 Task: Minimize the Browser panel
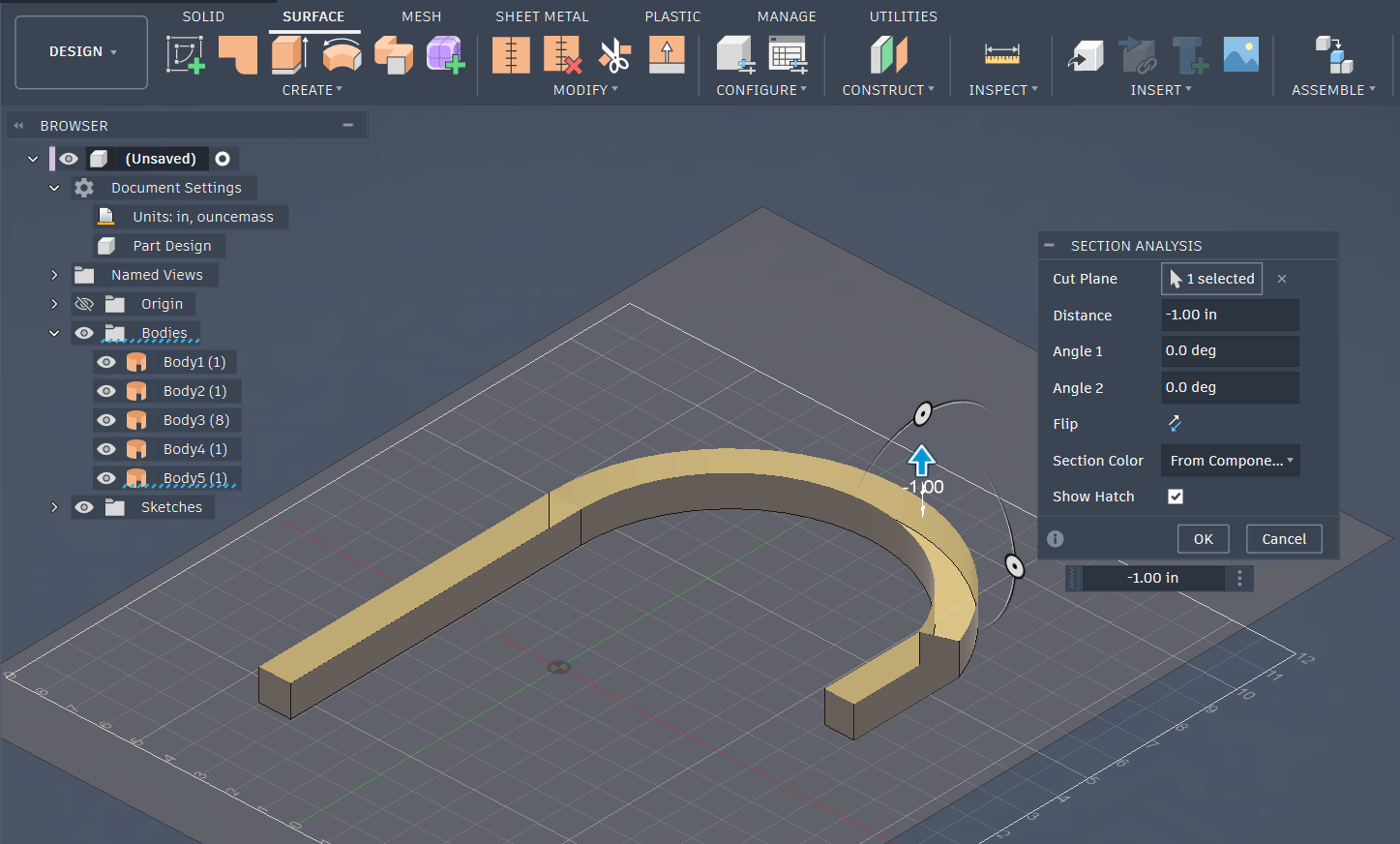[x=348, y=125]
